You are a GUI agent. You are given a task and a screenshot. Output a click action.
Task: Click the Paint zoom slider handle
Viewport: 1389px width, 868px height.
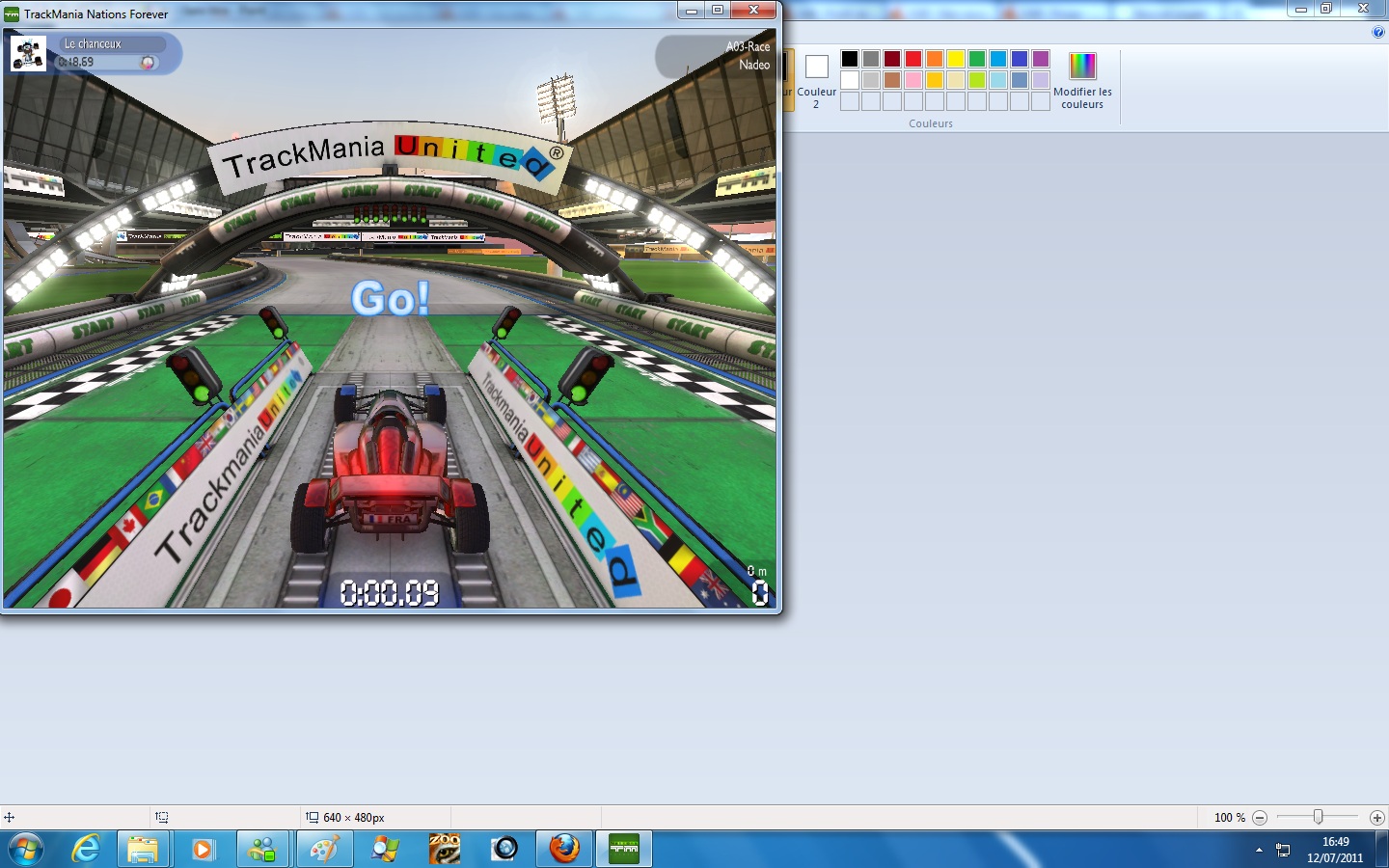[1318, 817]
